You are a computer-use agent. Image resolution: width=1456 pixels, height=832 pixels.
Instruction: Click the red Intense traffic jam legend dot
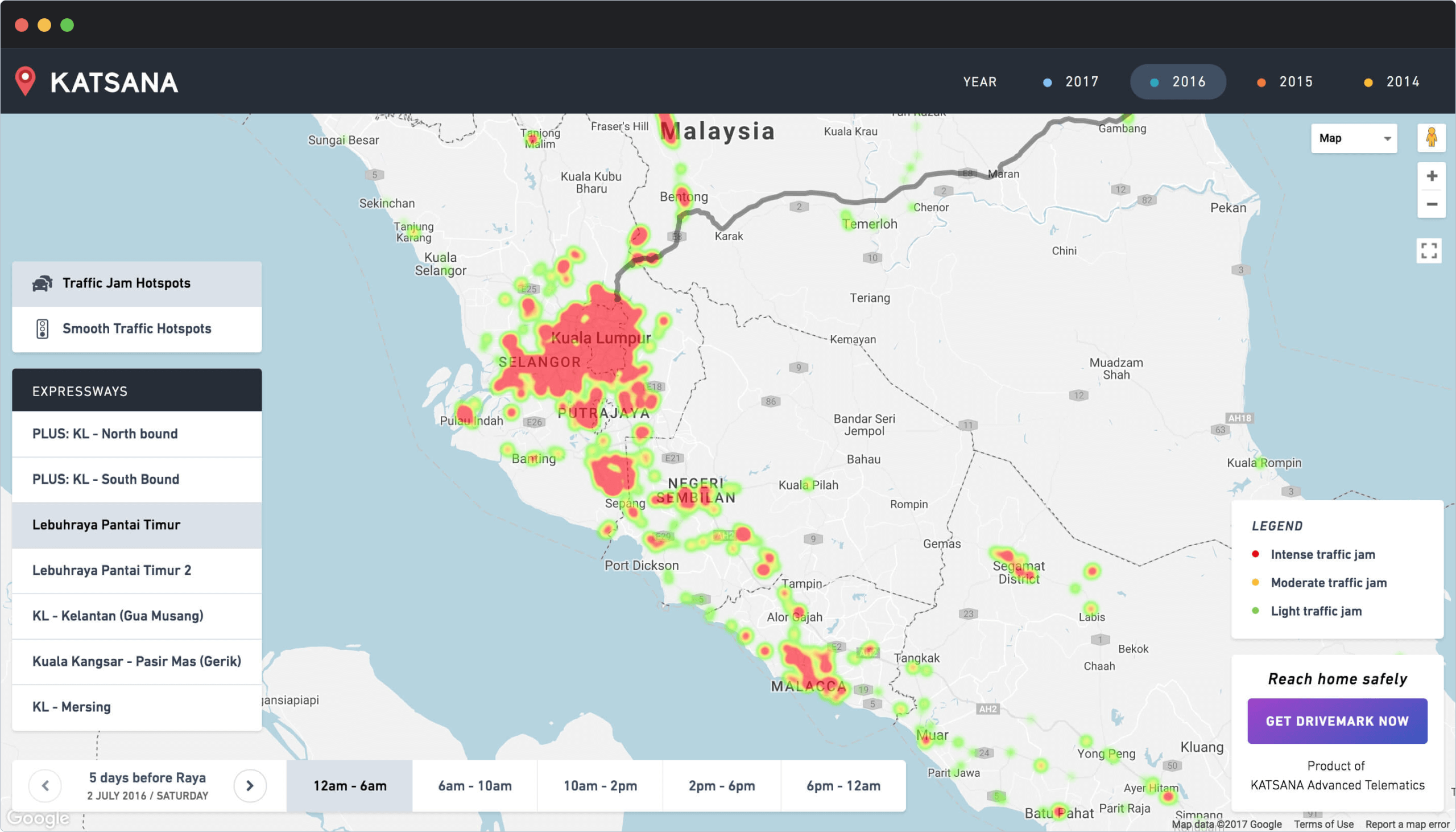pos(1256,554)
